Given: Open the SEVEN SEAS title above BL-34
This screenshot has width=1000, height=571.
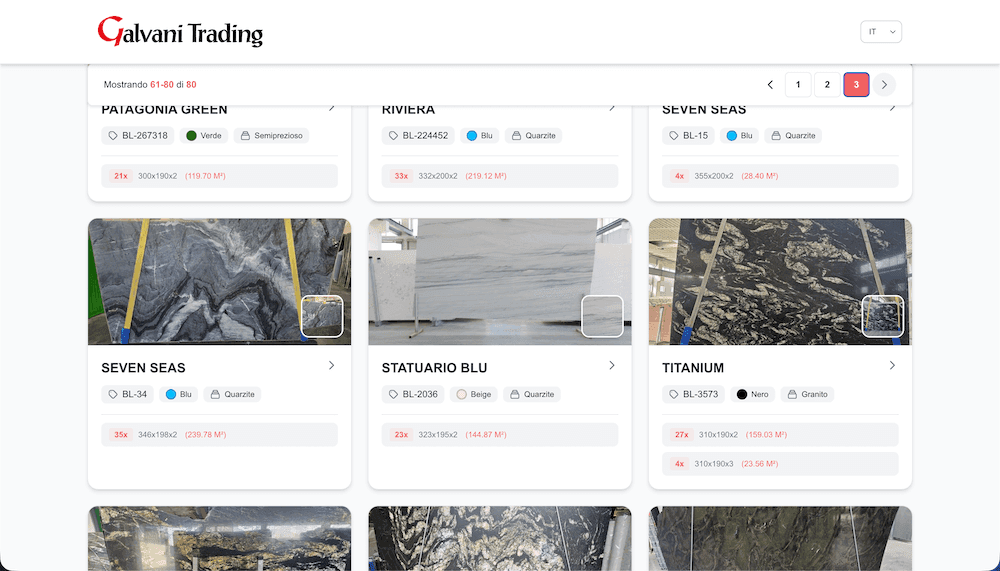Looking at the screenshot, I should (x=143, y=368).
